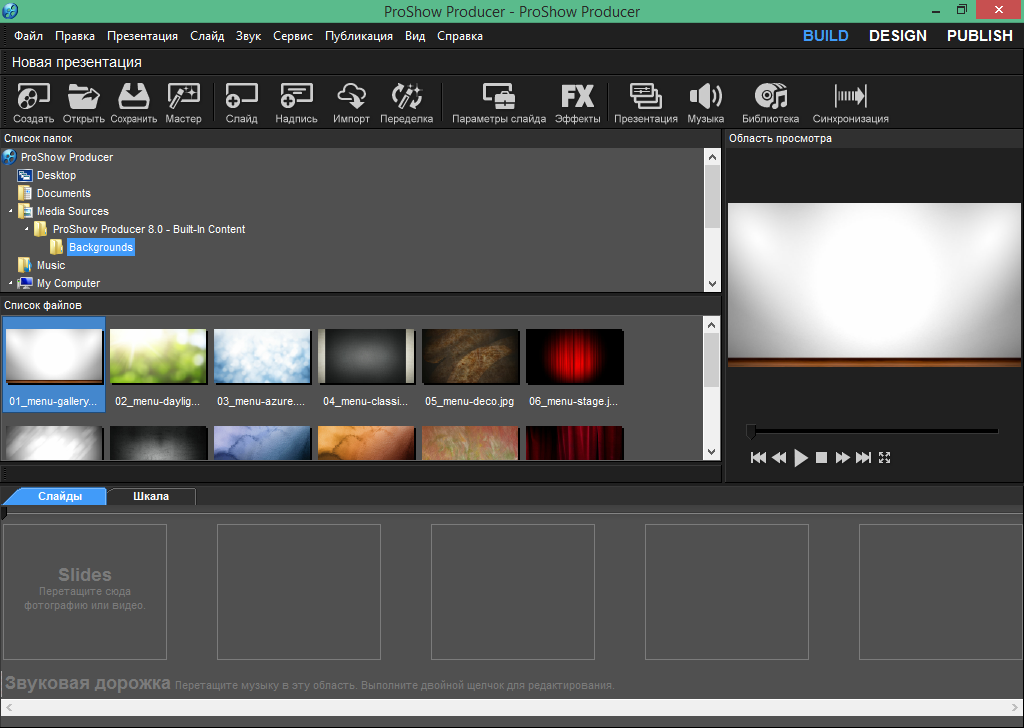This screenshot has height=728, width=1024.
Task: Click the preview seek slider handle
Action: (751, 431)
